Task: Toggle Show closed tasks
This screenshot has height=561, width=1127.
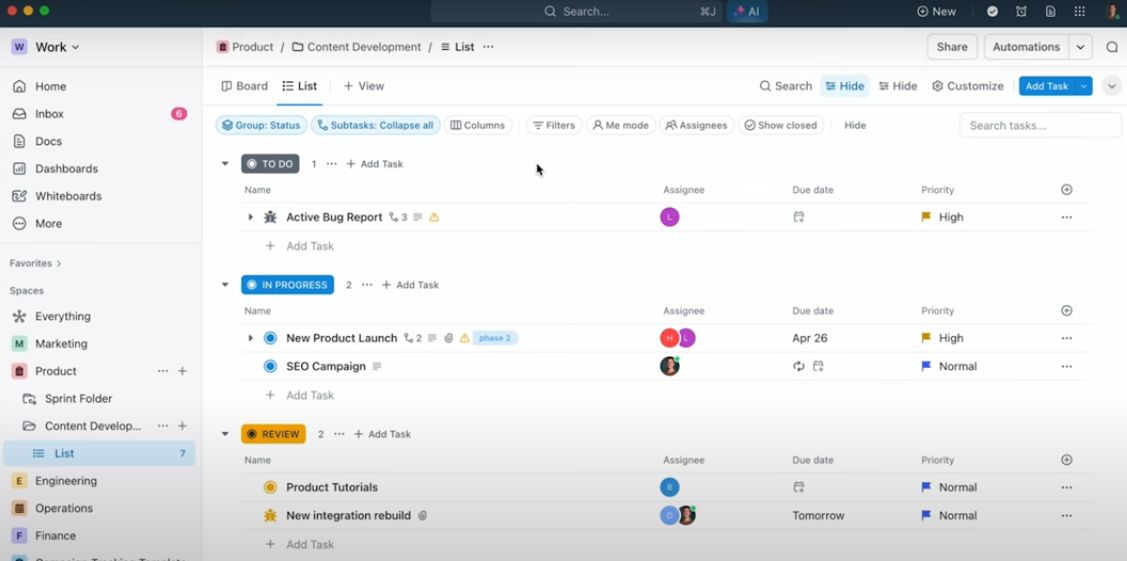Action: (781, 125)
